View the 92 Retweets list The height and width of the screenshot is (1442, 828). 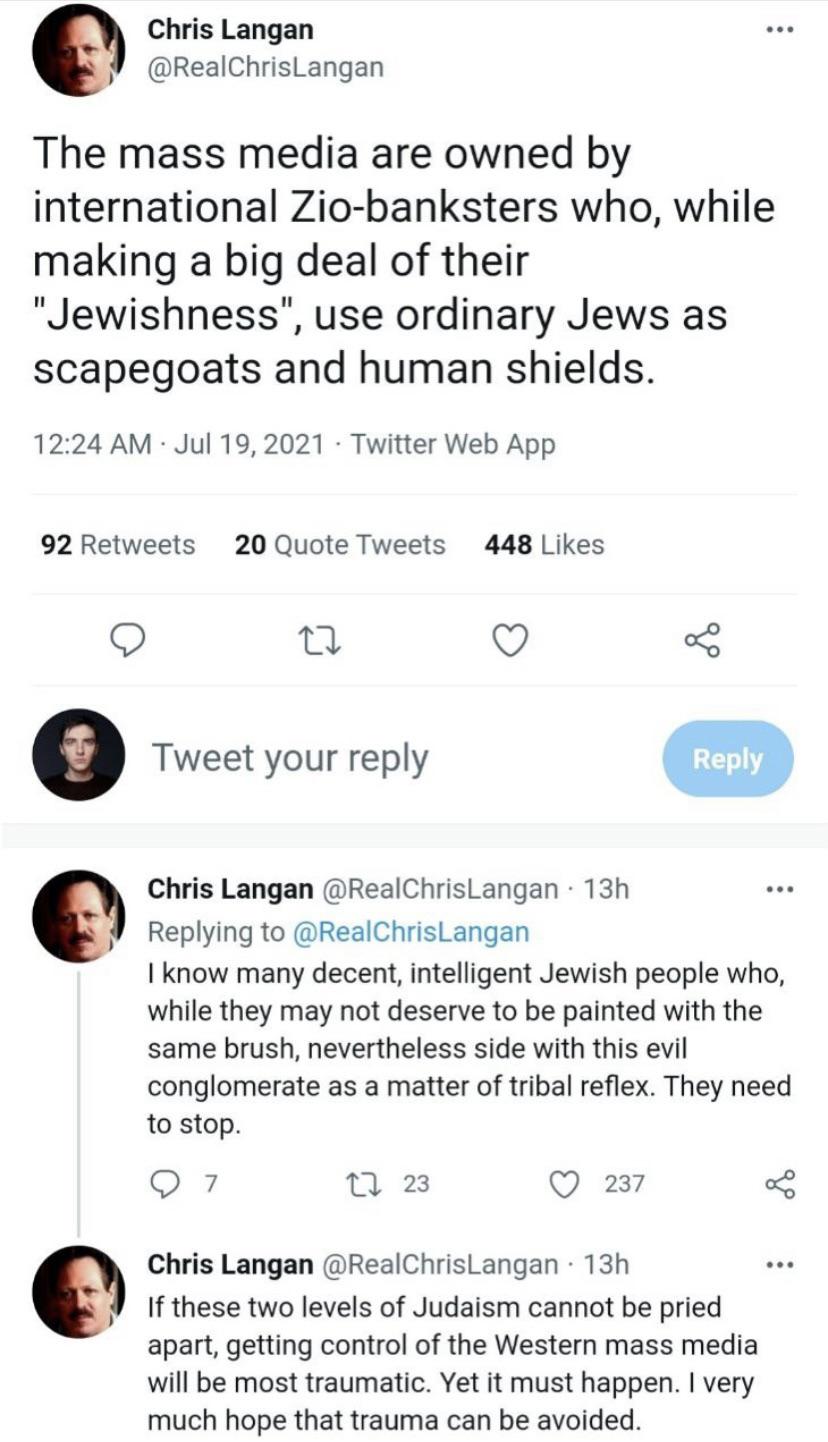pos(118,545)
